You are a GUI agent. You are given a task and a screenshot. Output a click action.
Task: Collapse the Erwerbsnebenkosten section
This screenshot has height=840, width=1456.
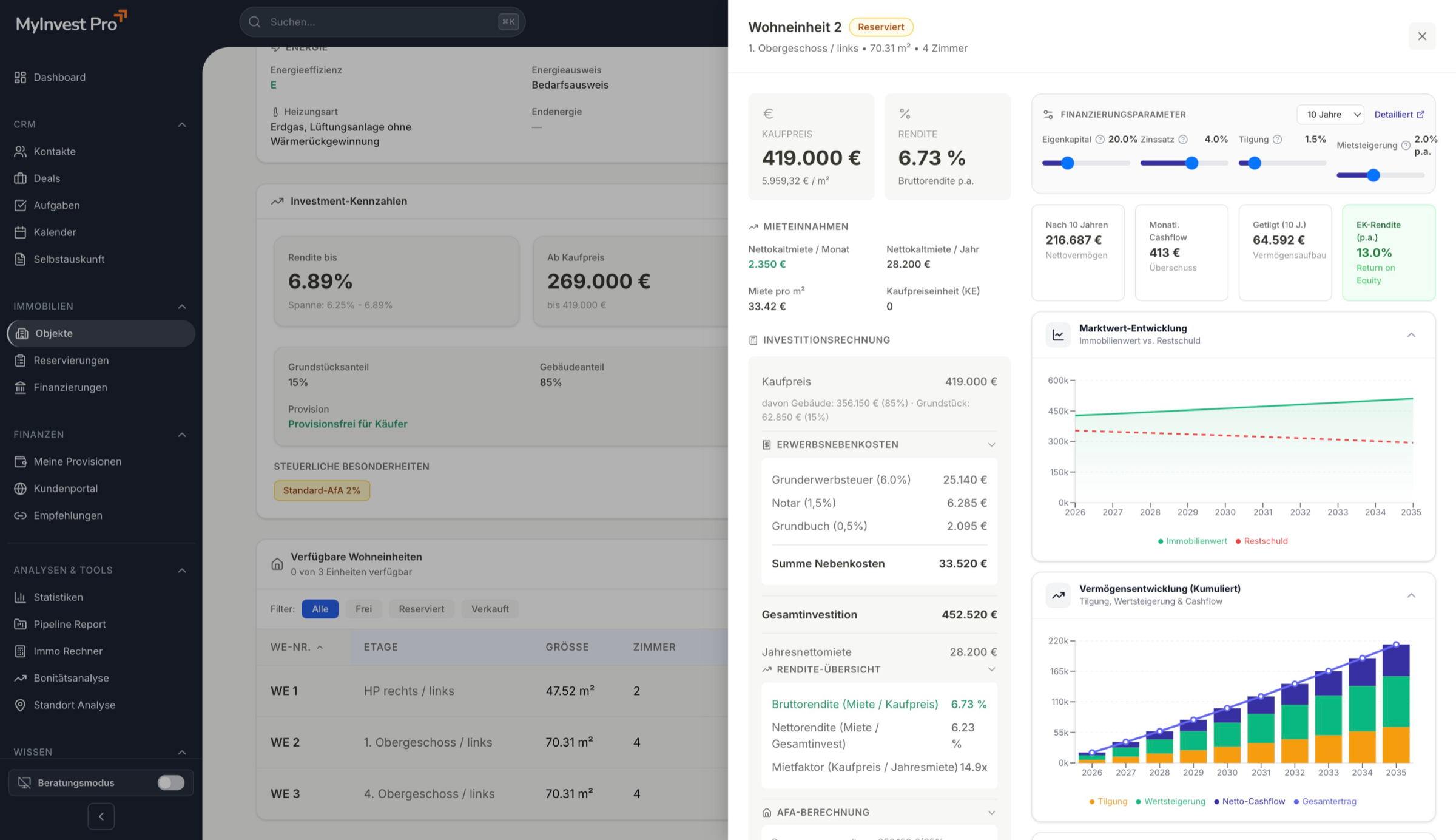click(993, 444)
